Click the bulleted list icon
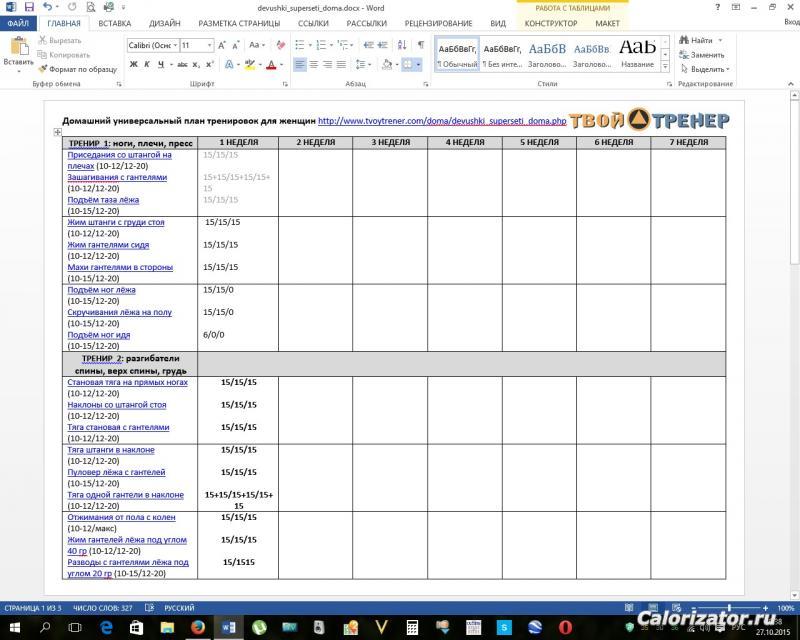This screenshot has height=640, width=800. click(x=300, y=45)
